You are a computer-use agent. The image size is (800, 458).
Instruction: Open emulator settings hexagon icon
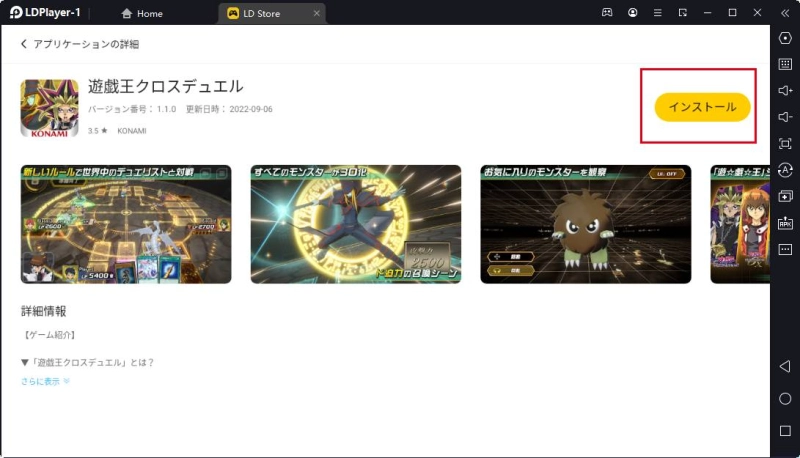(785, 38)
